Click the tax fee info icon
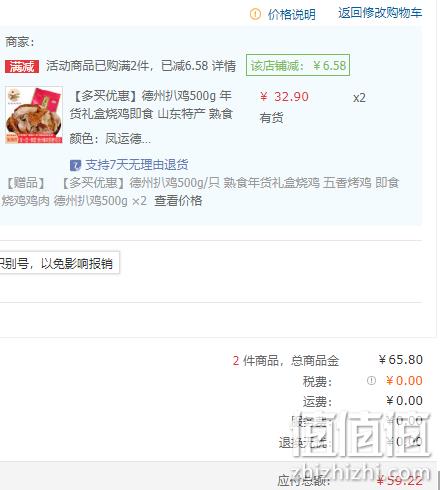The width and height of the screenshot is (440, 490). pos(371,381)
